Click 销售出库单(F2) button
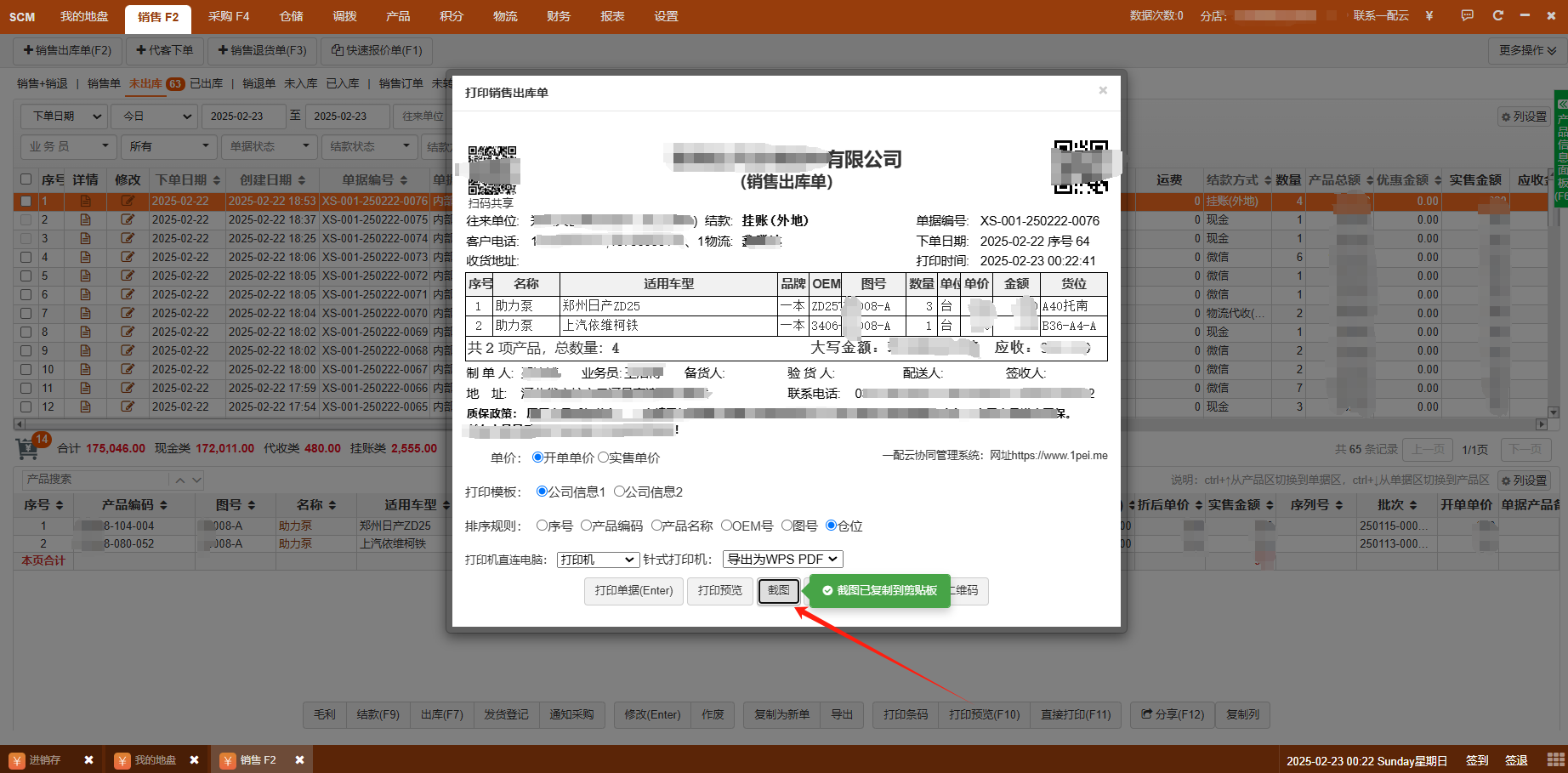Viewport: 1568px width, 773px height. 67,50
